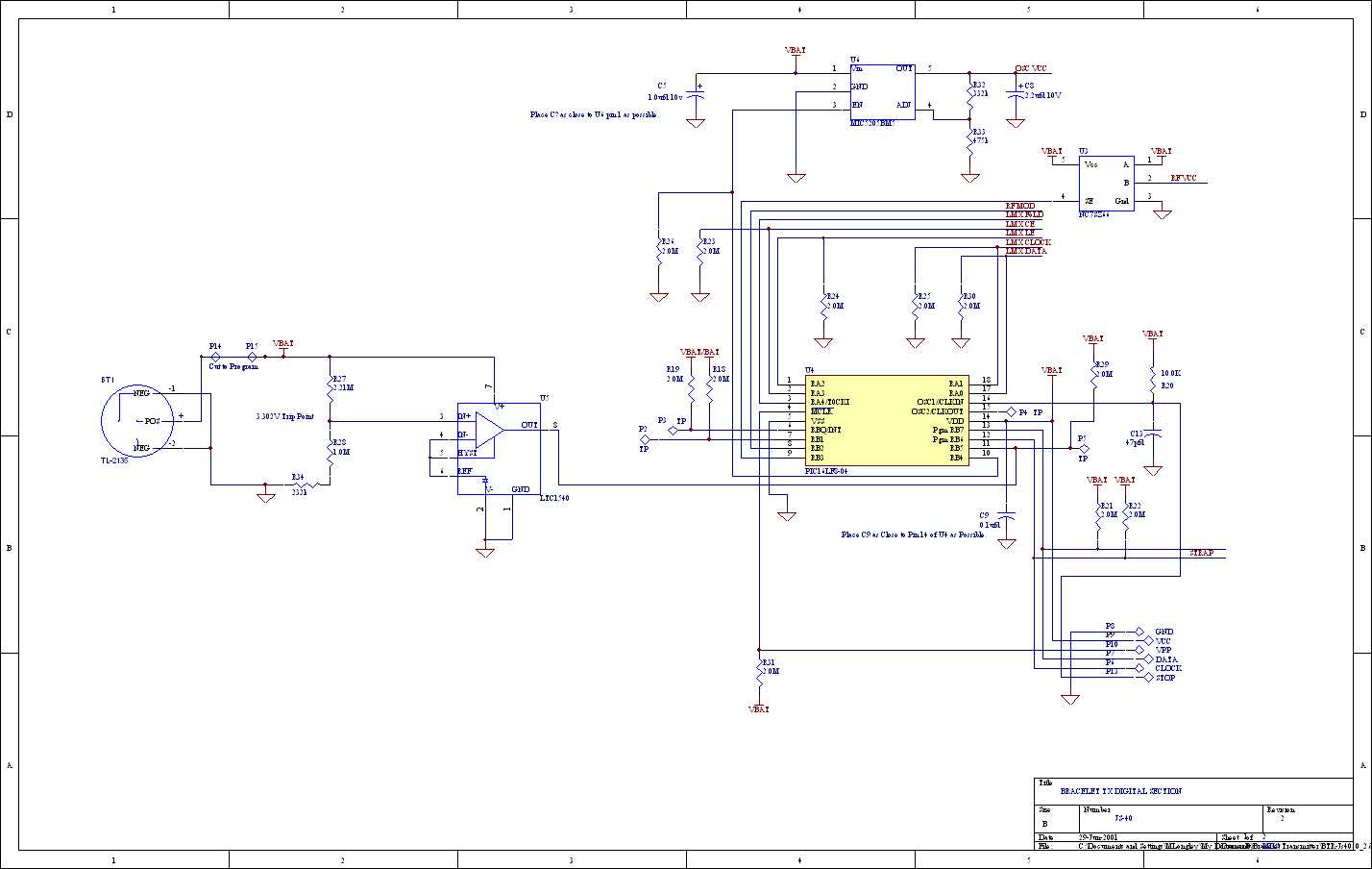Click the U5 comparator triangle symbol
The image size is (1372, 869).
pyautogui.click(x=490, y=427)
